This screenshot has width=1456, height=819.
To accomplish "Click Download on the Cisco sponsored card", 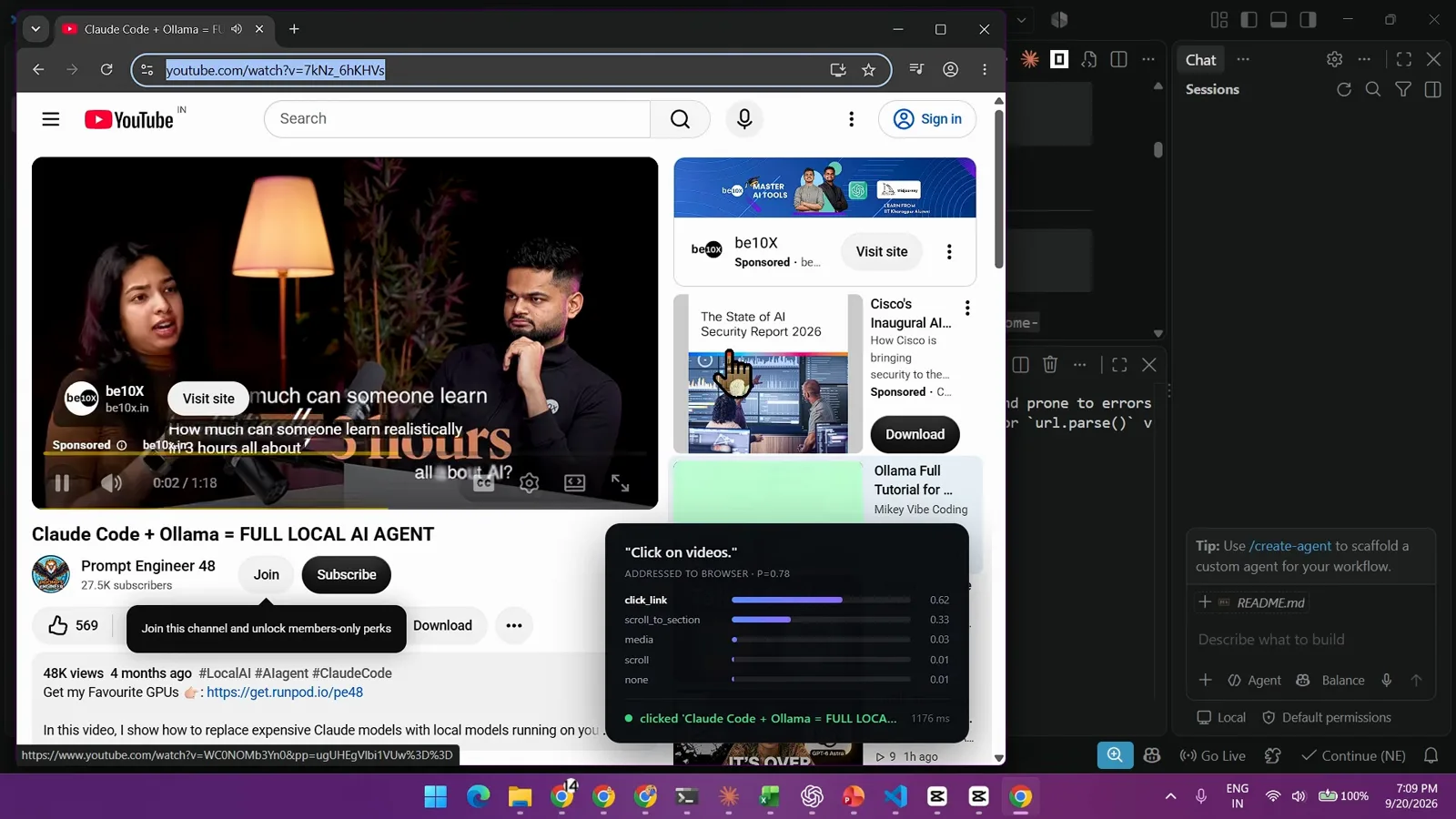I will click(x=915, y=435).
